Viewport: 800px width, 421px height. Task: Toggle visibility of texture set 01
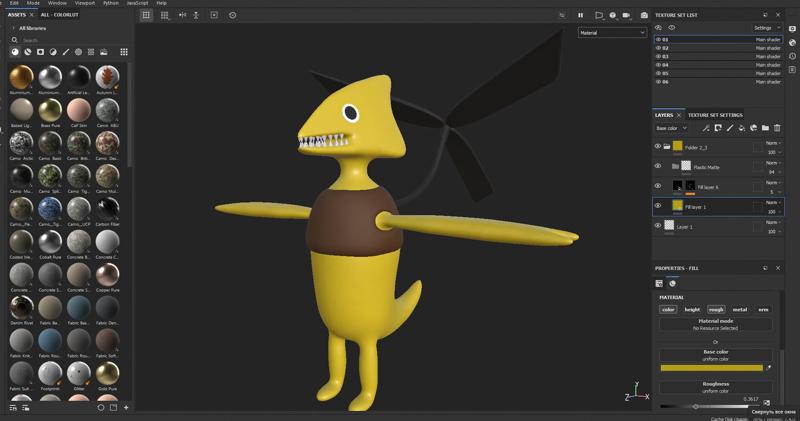click(x=658, y=39)
